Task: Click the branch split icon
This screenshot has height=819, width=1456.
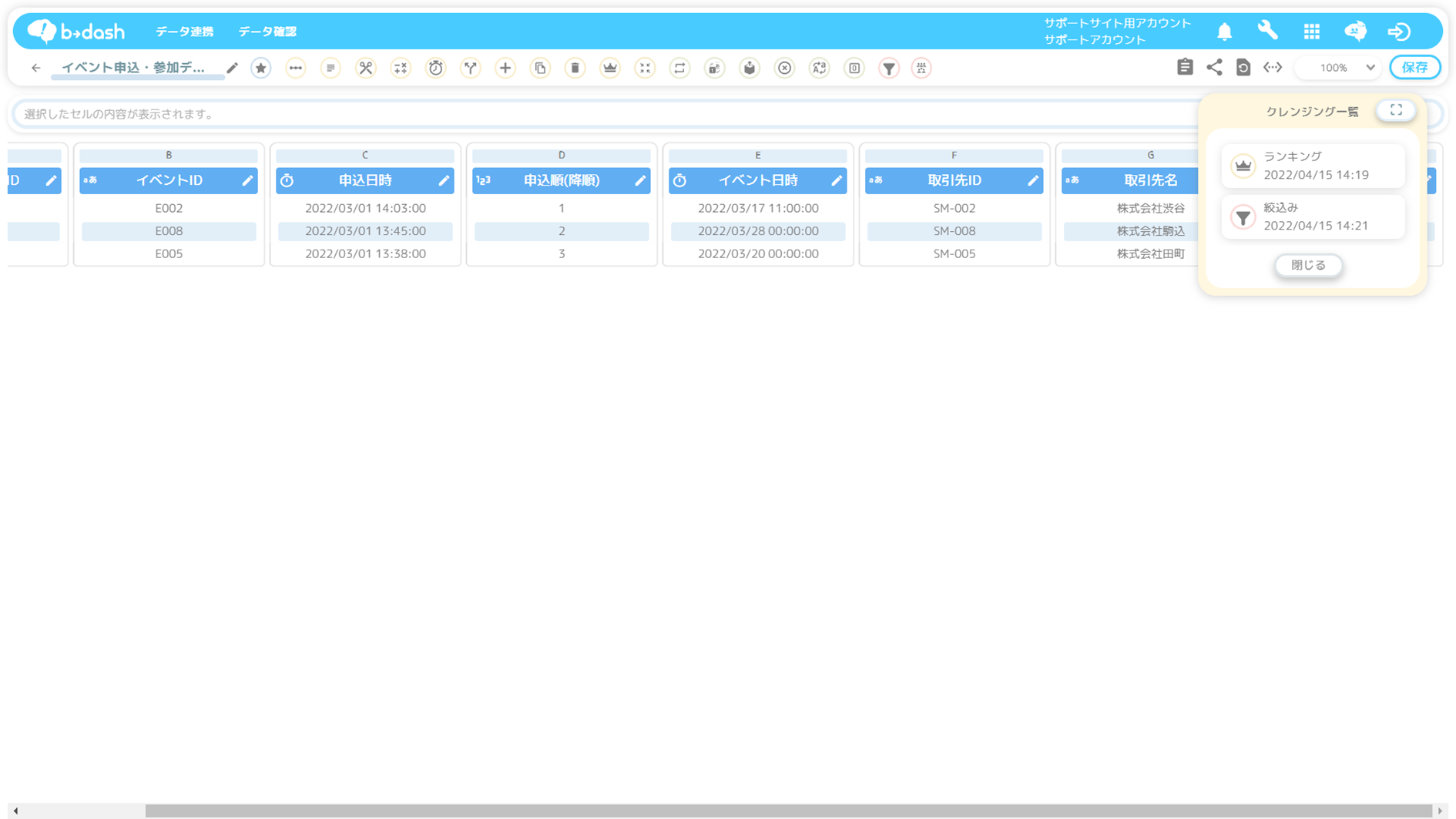Action: [471, 68]
